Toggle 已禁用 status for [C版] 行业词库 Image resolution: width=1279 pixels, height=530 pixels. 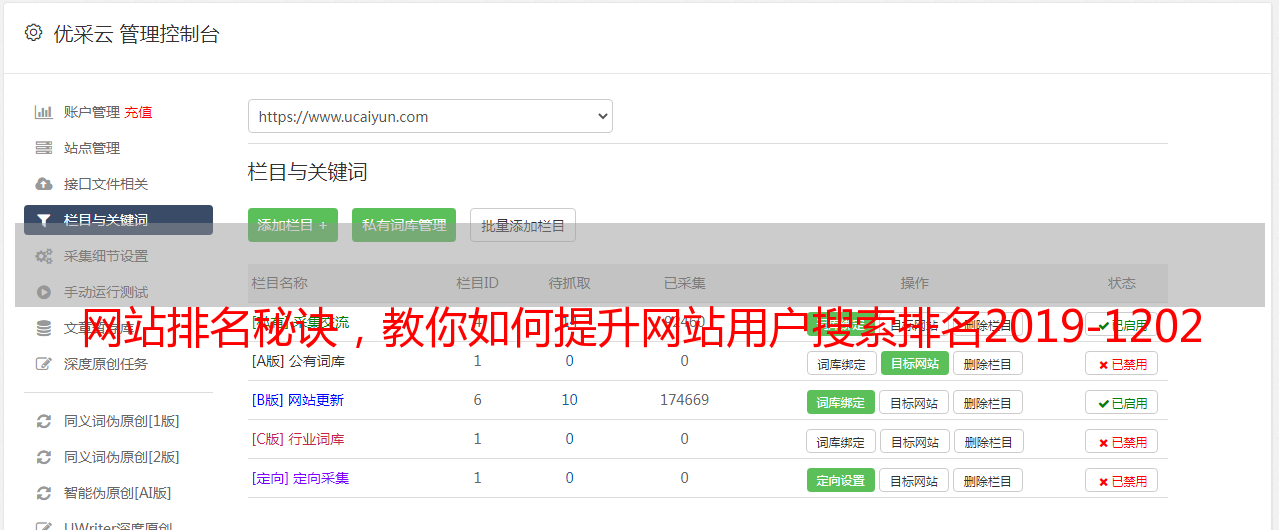point(1121,441)
